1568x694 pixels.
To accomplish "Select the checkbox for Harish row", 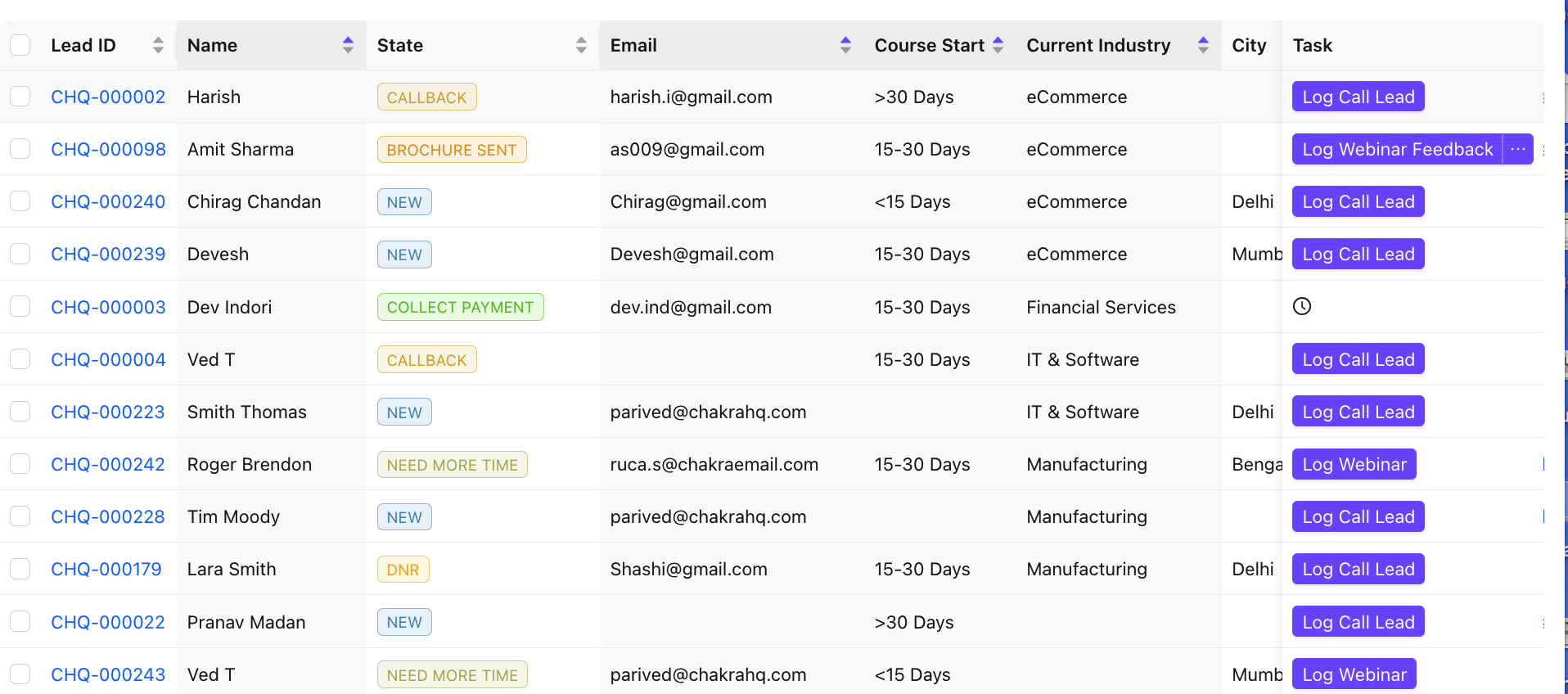I will coord(20,97).
